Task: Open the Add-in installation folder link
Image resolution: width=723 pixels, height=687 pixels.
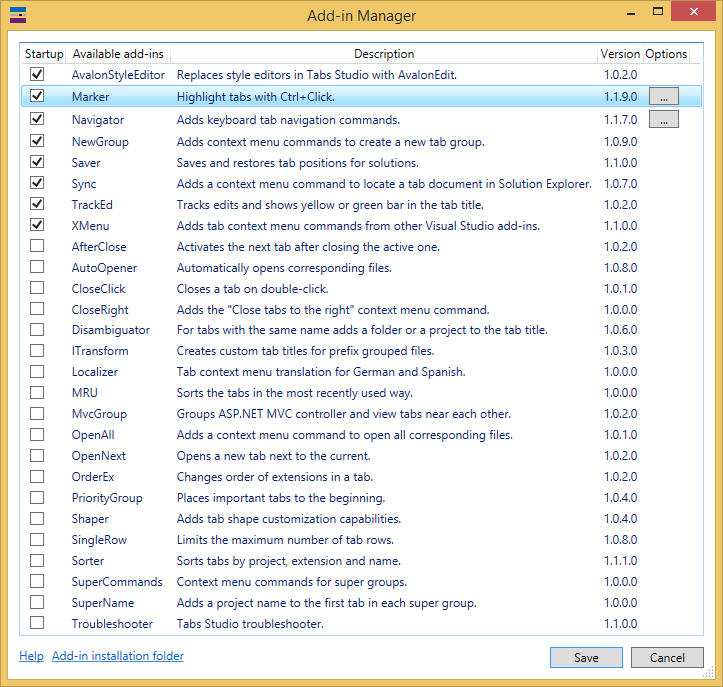Action: pyautogui.click(x=118, y=656)
